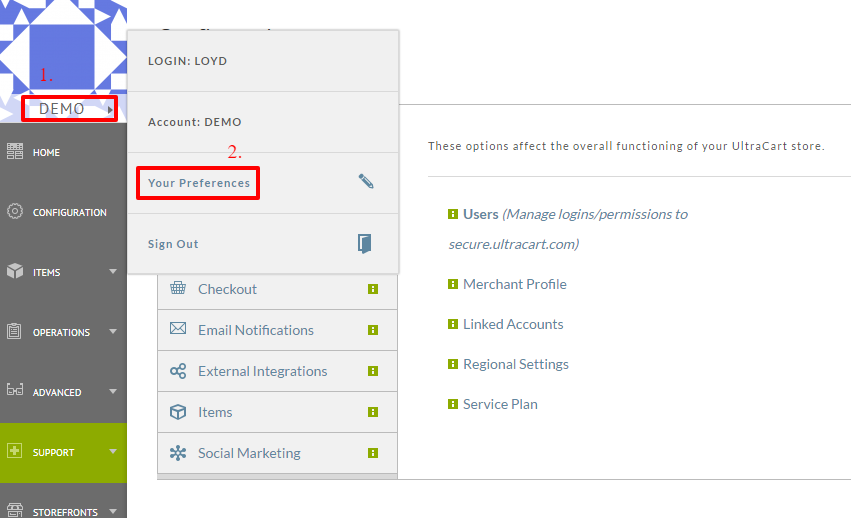Select Your Preferences in account menu
This screenshot has width=851, height=518.
(199, 183)
